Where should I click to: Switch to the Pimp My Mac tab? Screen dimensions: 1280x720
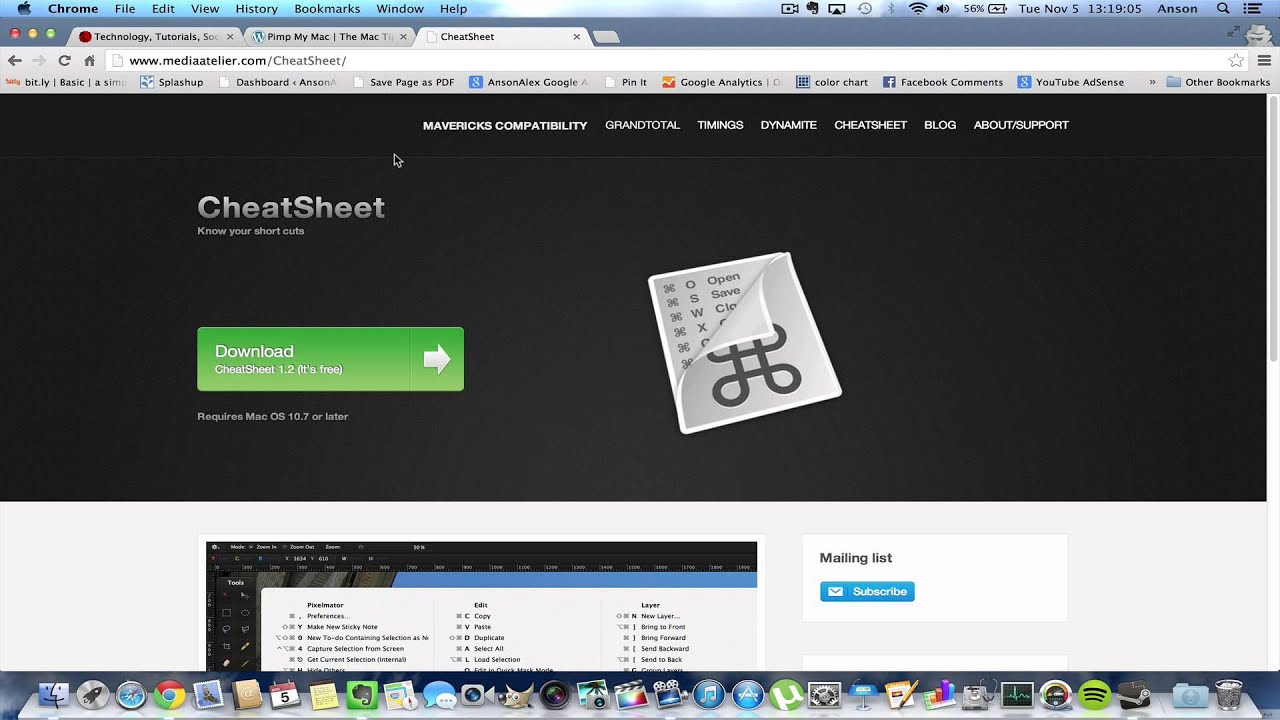tap(330, 36)
